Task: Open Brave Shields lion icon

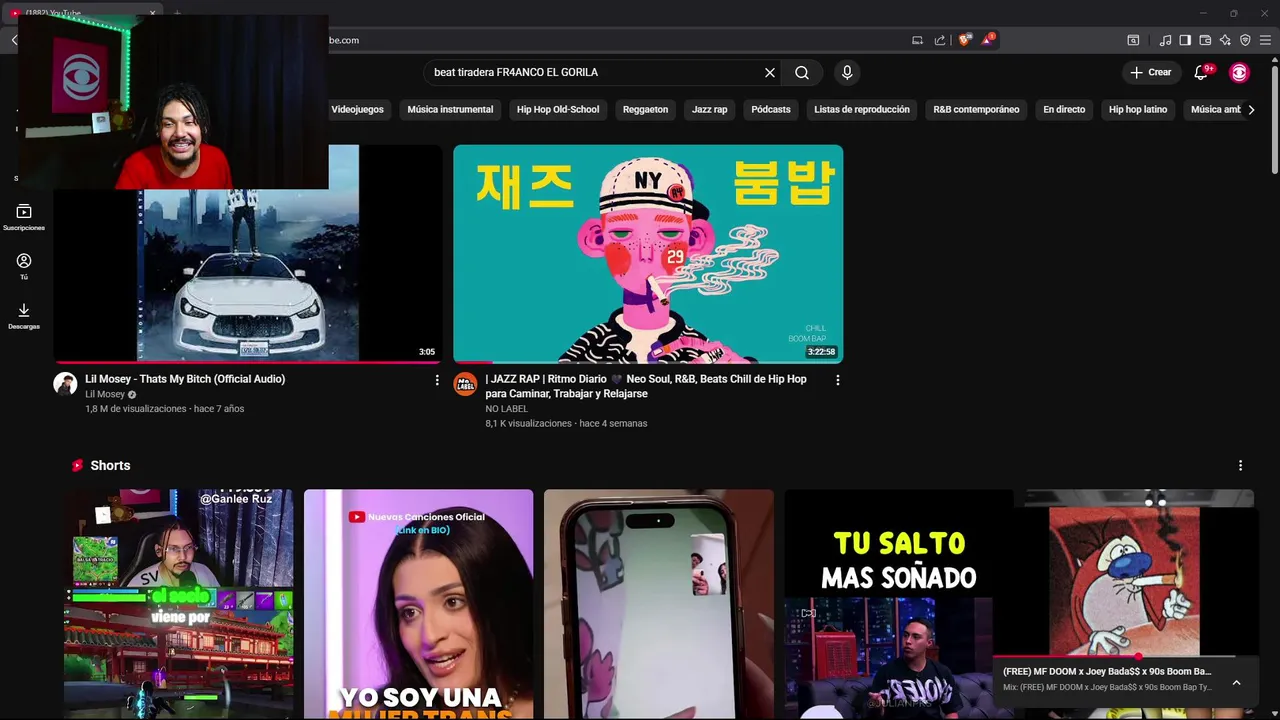Action: pyautogui.click(x=964, y=40)
